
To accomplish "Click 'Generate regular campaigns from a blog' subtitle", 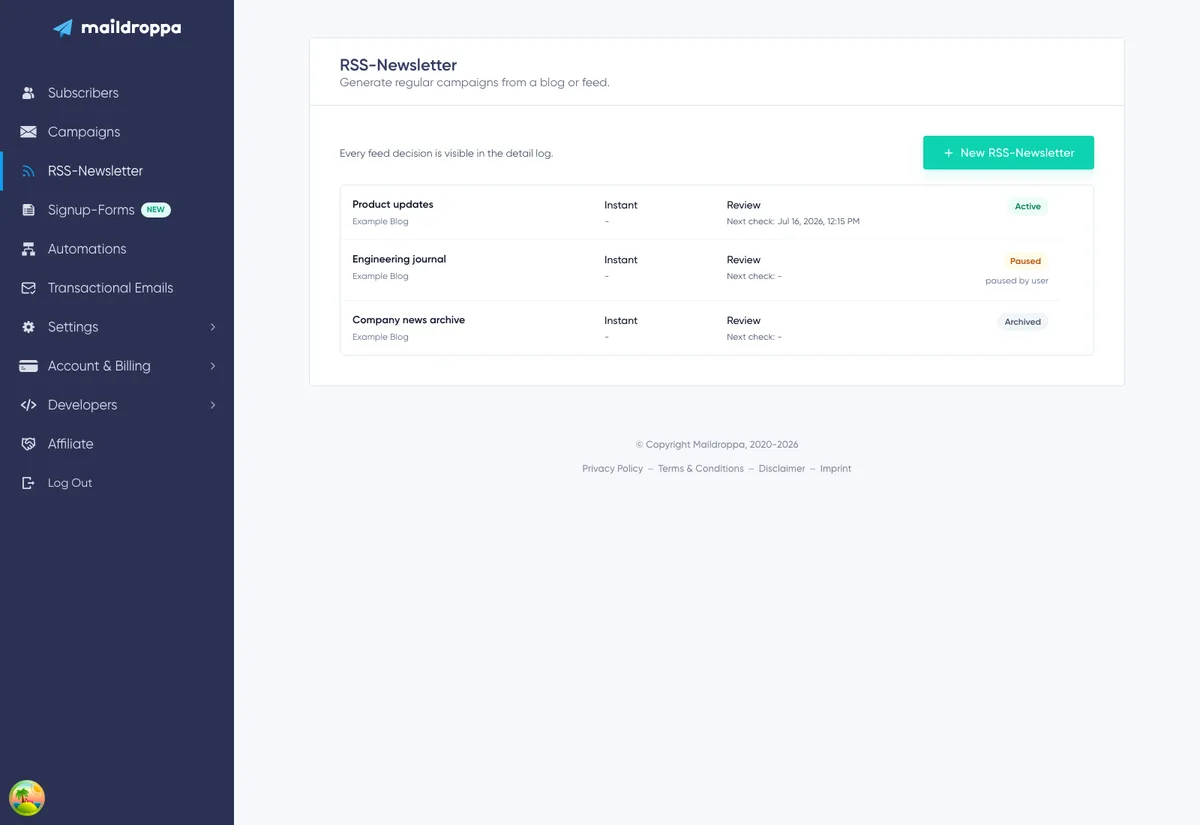I will point(475,83).
